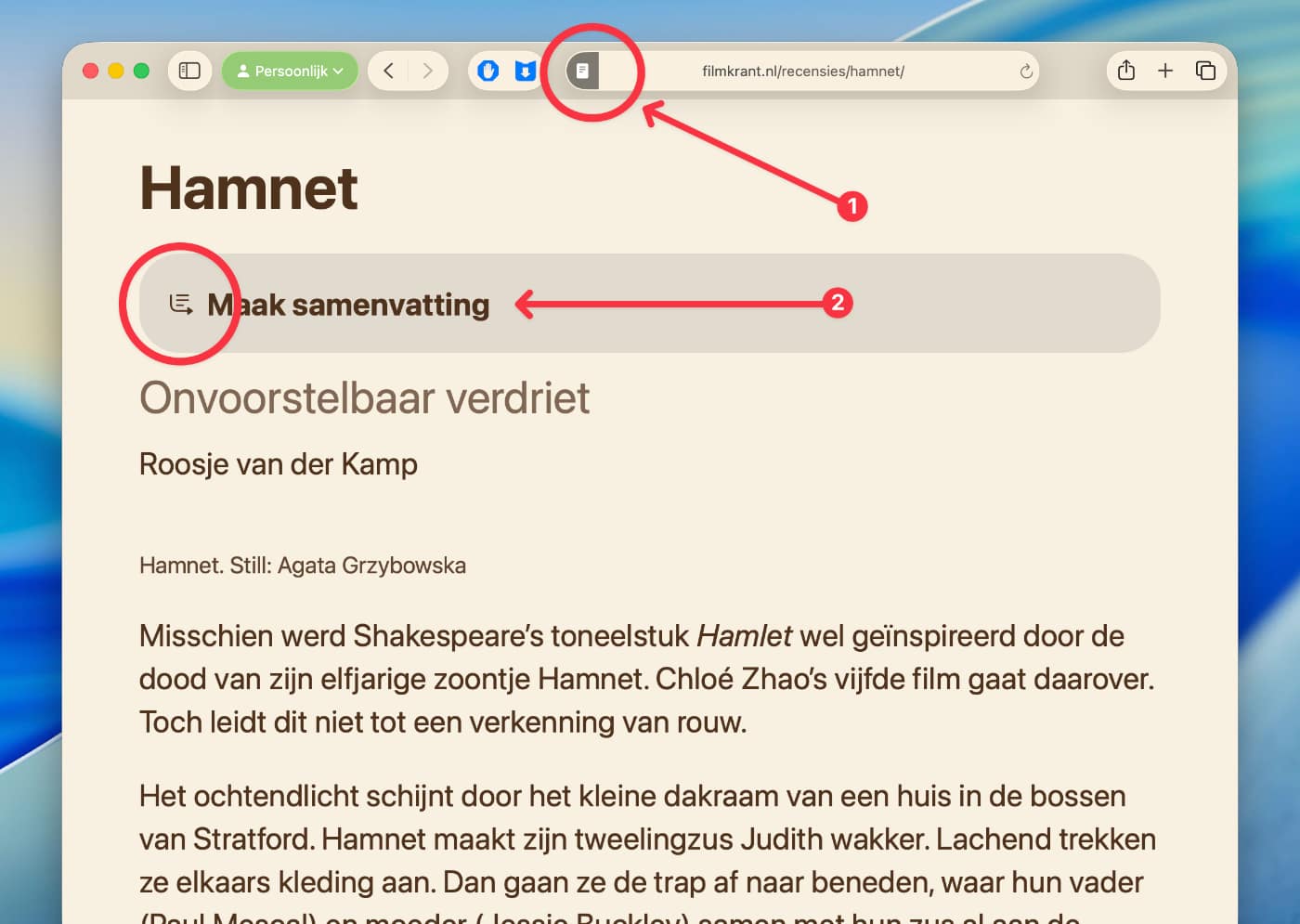This screenshot has width=1300, height=924.
Task: Click the author name Roosje van der Kamp
Action: (x=278, y=463)
